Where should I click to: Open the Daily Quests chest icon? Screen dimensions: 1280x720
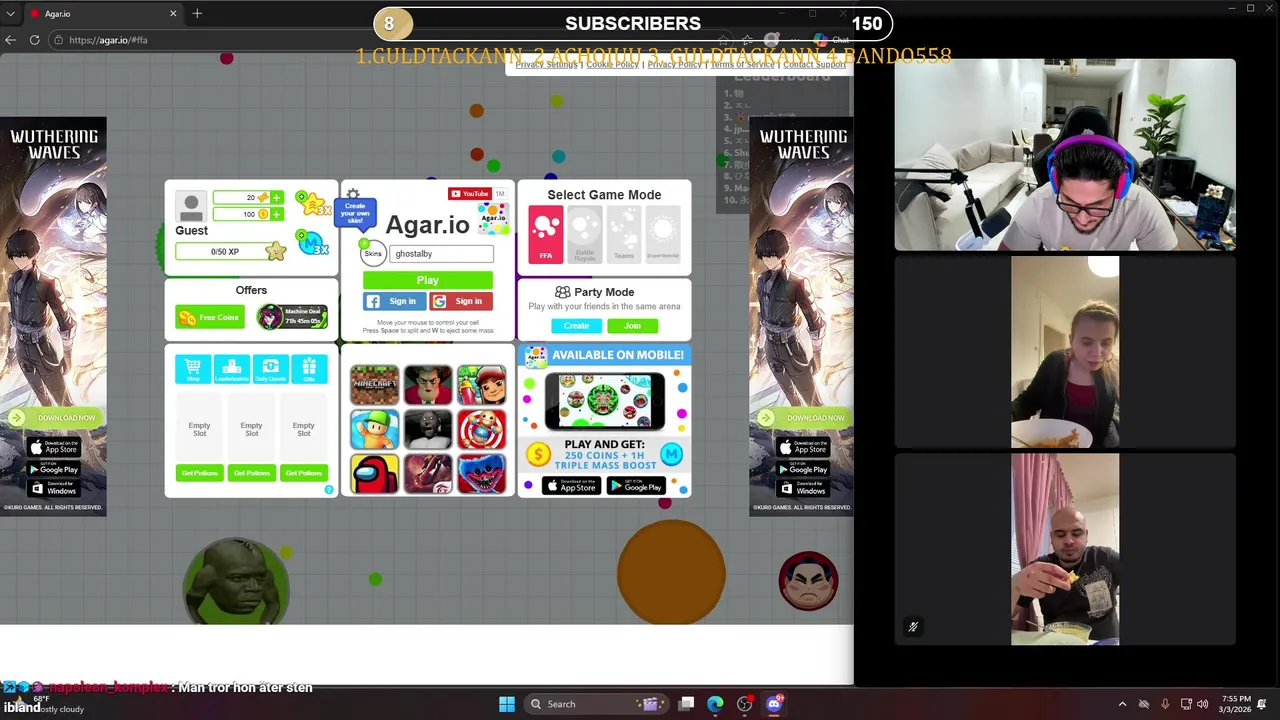tap(270, 368)
